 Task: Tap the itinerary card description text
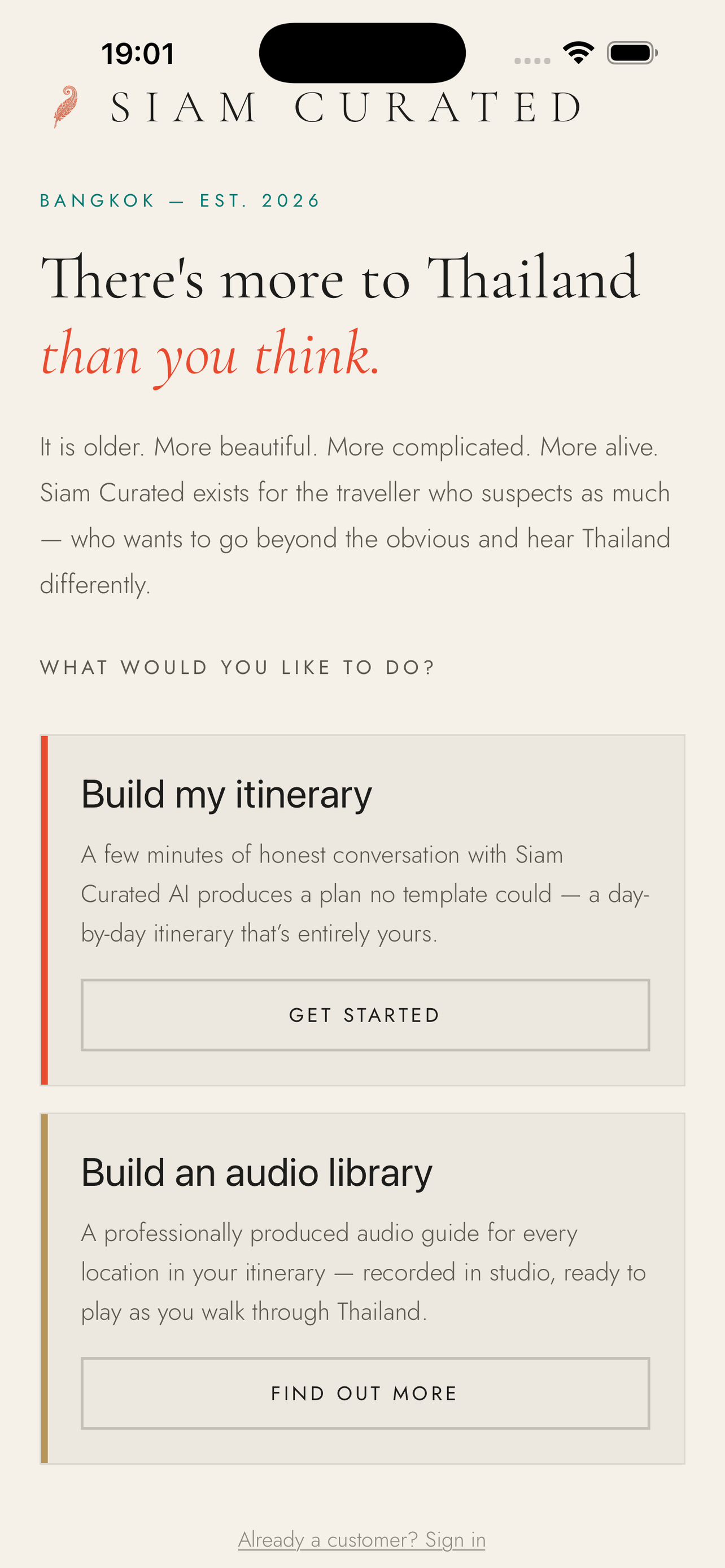pyautogui.click(x=365, y=894)
